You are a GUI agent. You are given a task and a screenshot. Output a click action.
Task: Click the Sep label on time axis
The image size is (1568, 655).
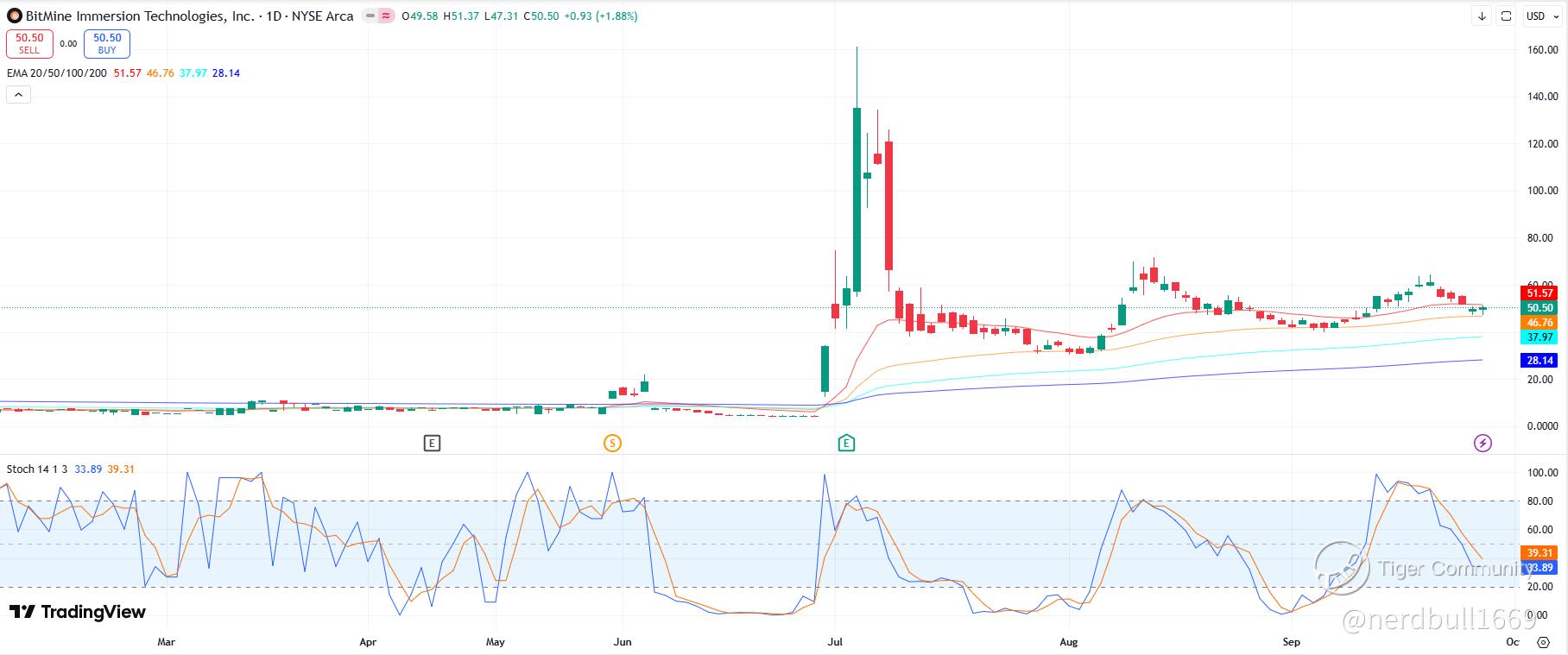1291,642
